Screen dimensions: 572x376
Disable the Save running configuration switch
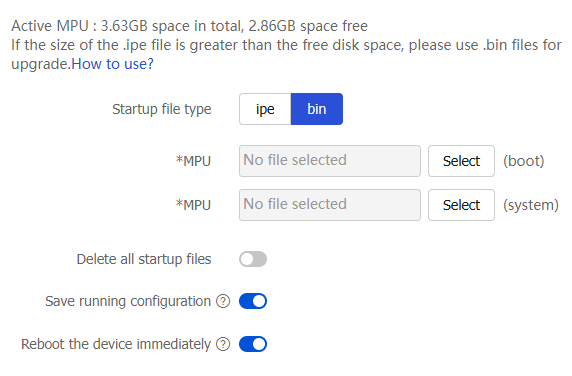click(253, 301)
